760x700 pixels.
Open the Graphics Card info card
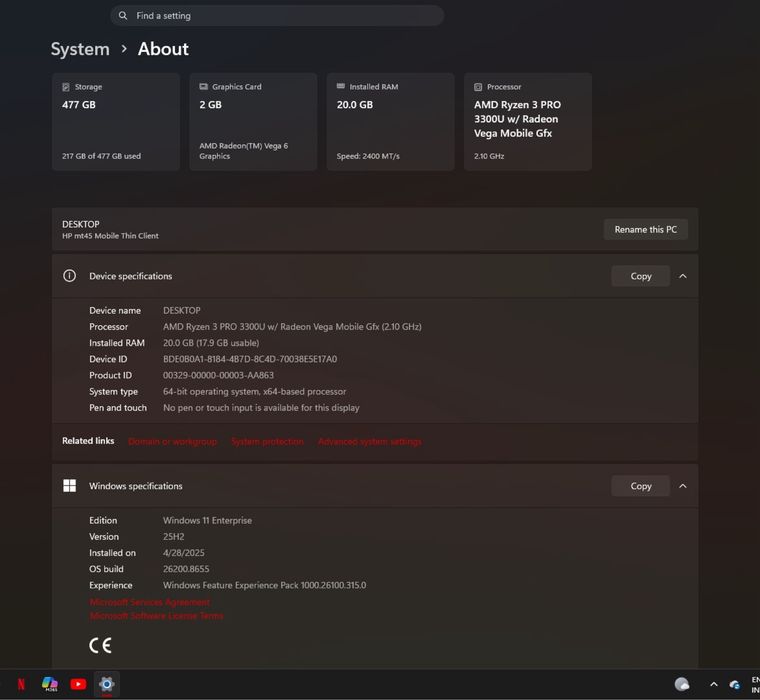253,122
